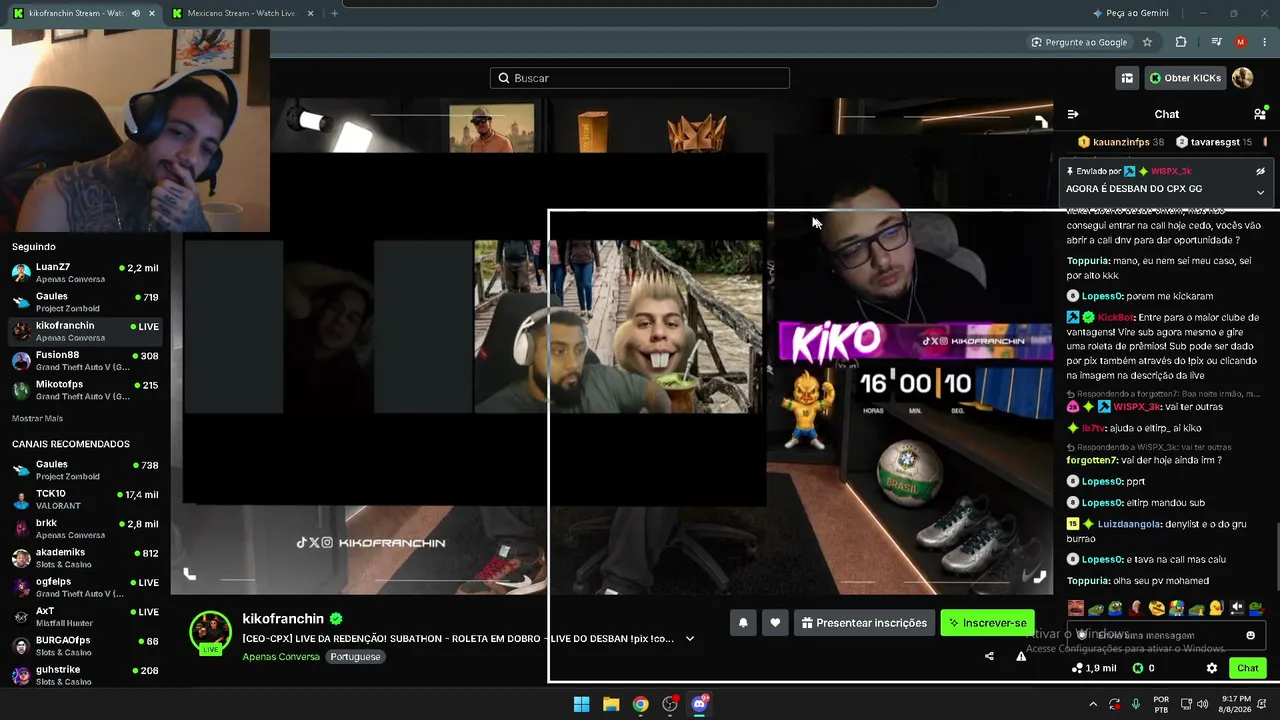Open the Kick shop icon beside Obter KICKs
1280x720 pixels.
pos(1127,78)
